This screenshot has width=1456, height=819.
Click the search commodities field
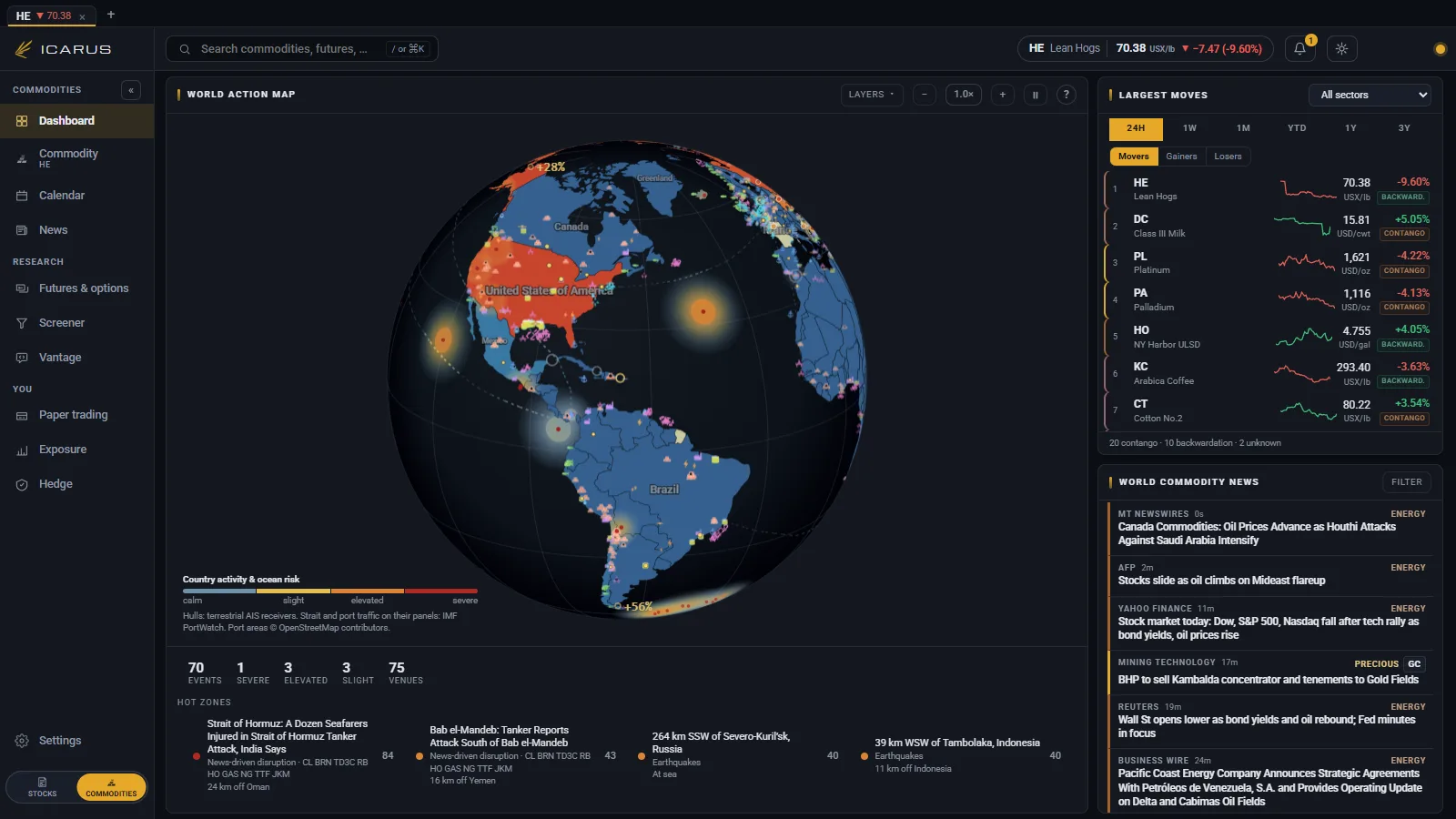(x=301, y=49)
